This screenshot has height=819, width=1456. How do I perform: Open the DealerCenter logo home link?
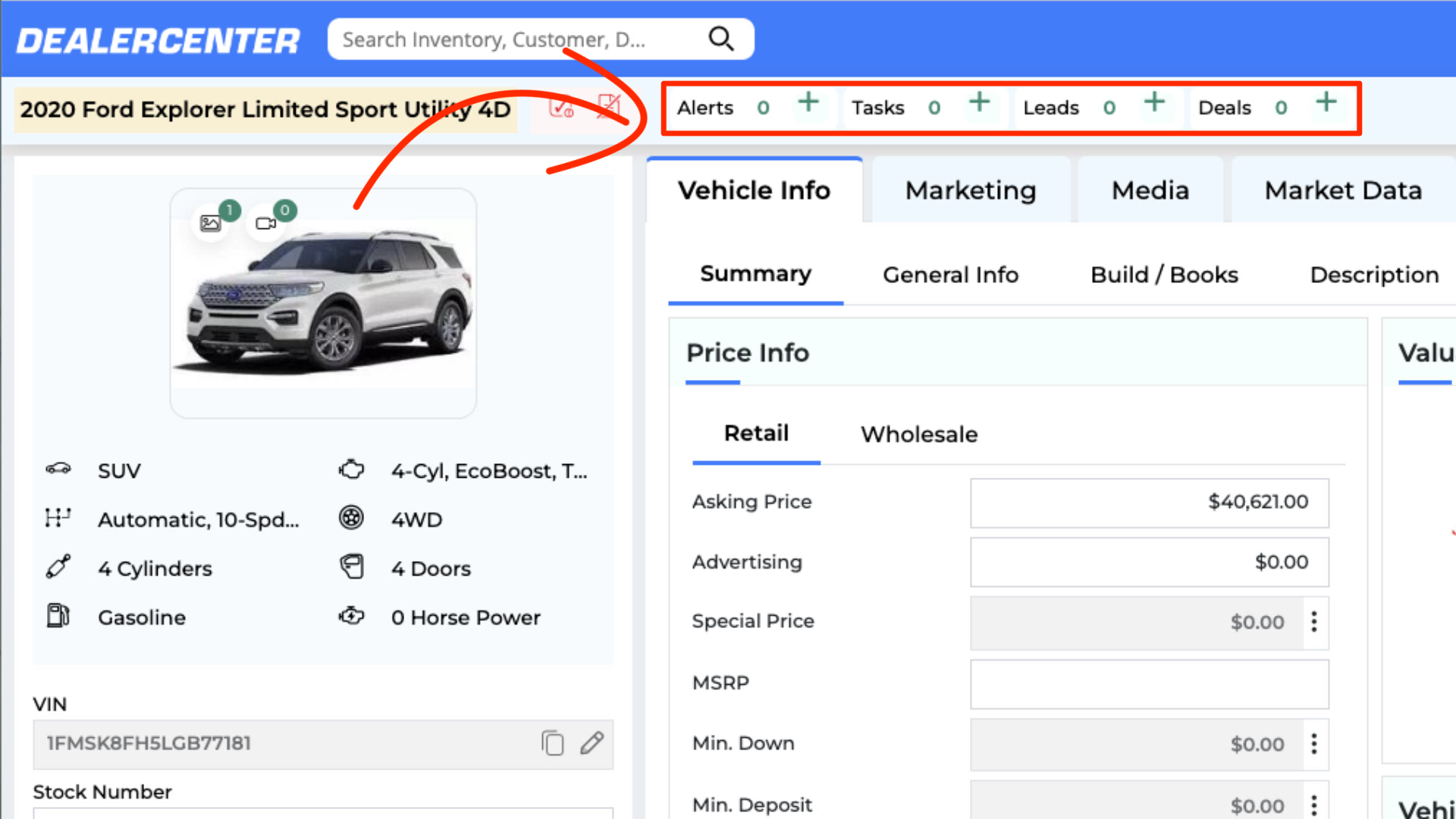(158, 40)
